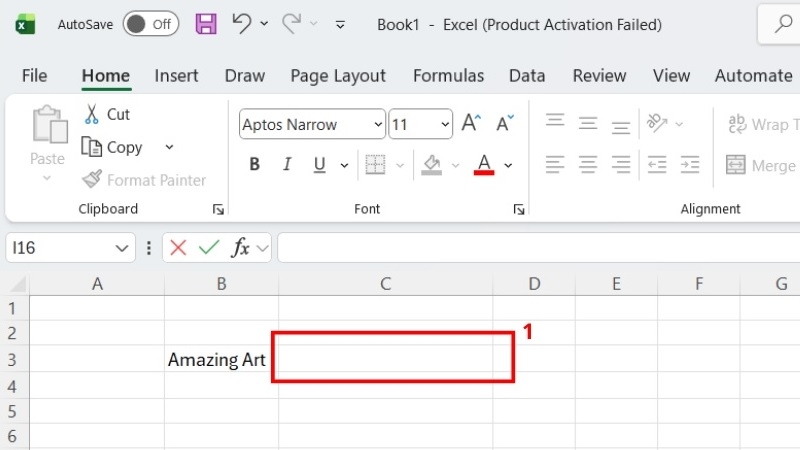Click the Search magnifier icon
The image size is (800, 450).
(783, 24)
